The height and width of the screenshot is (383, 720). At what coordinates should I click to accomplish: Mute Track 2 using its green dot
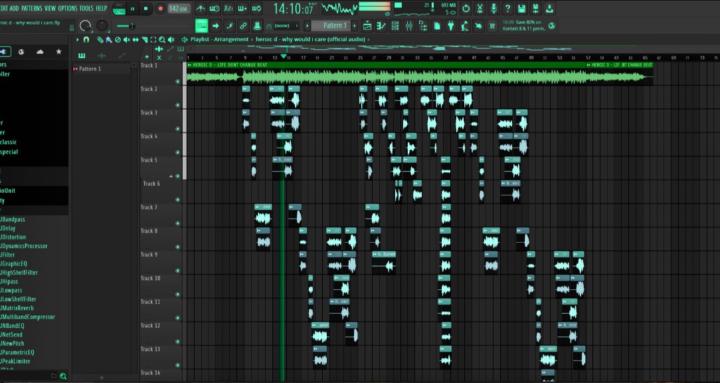click(178, 105)
